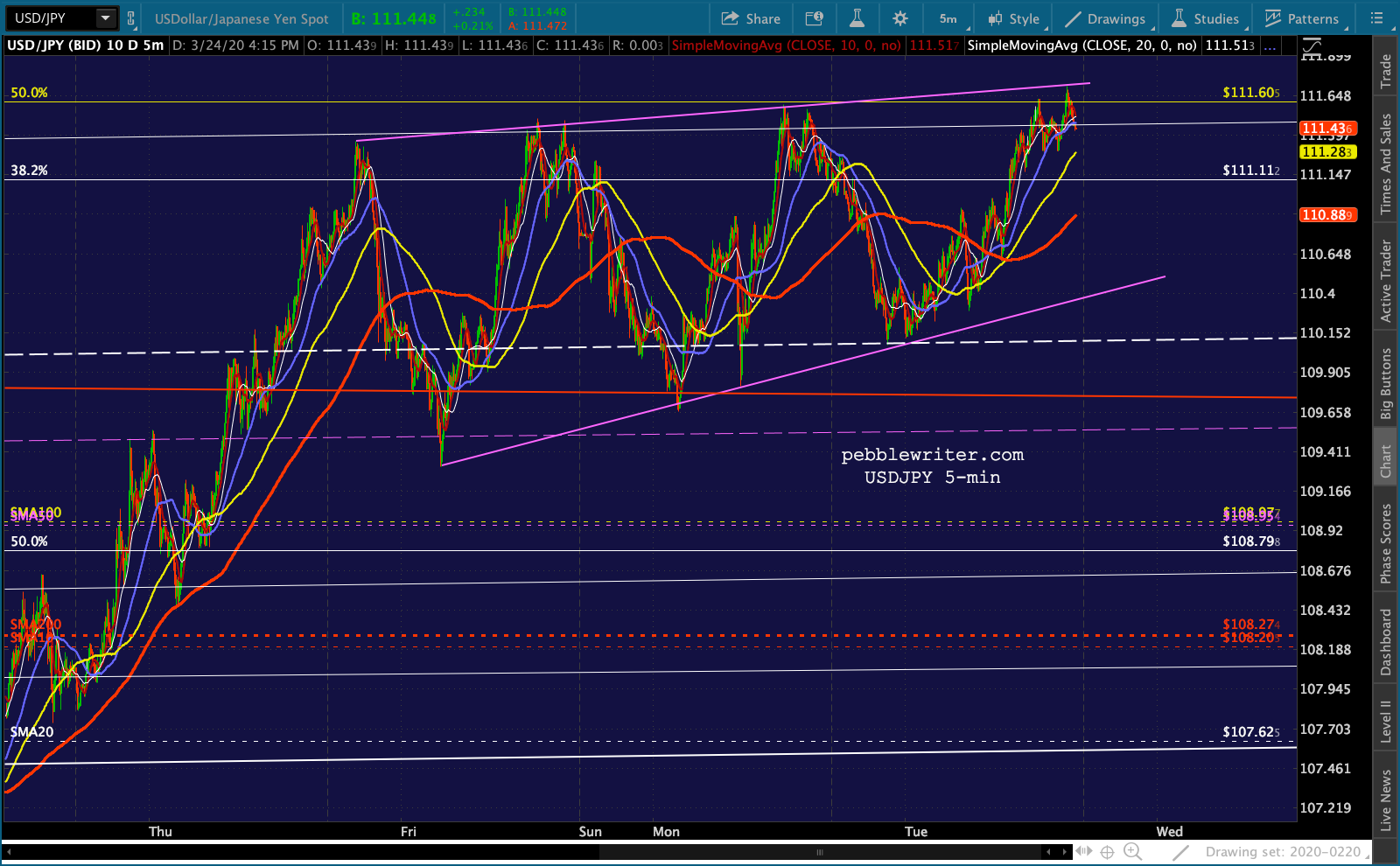The image size is (1400, 866).
Task: Click the Share button
Action: (x=751, y=18)
